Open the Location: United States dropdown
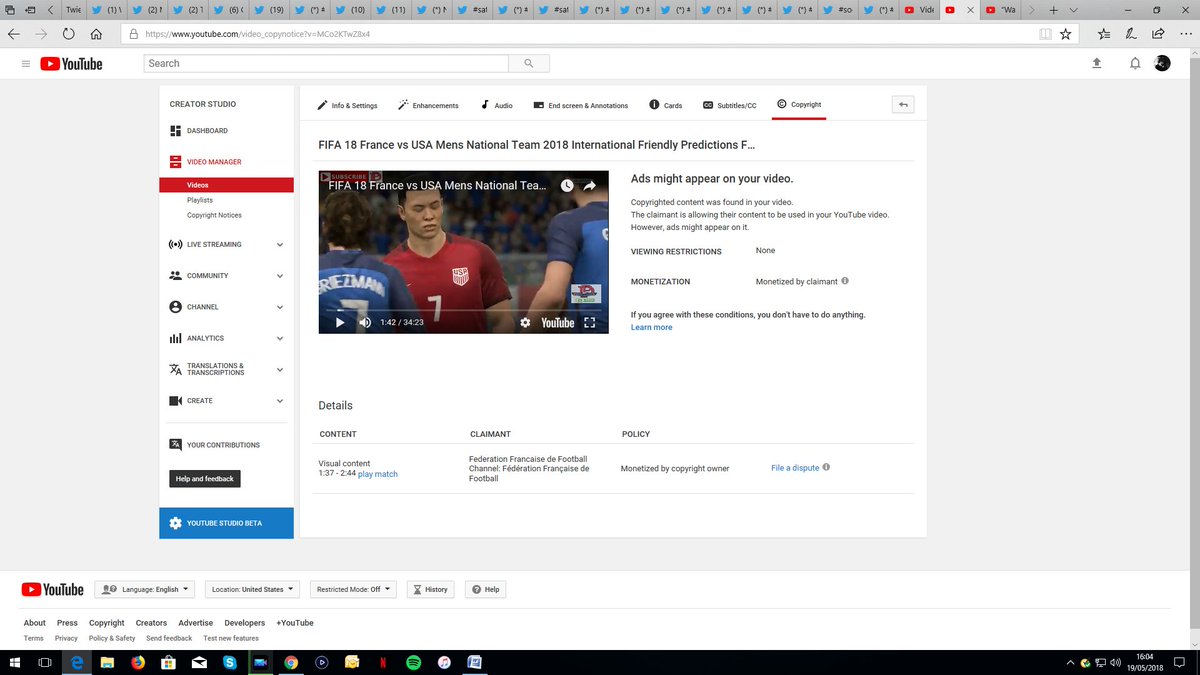1200x675 pixels. pos(252,589)
